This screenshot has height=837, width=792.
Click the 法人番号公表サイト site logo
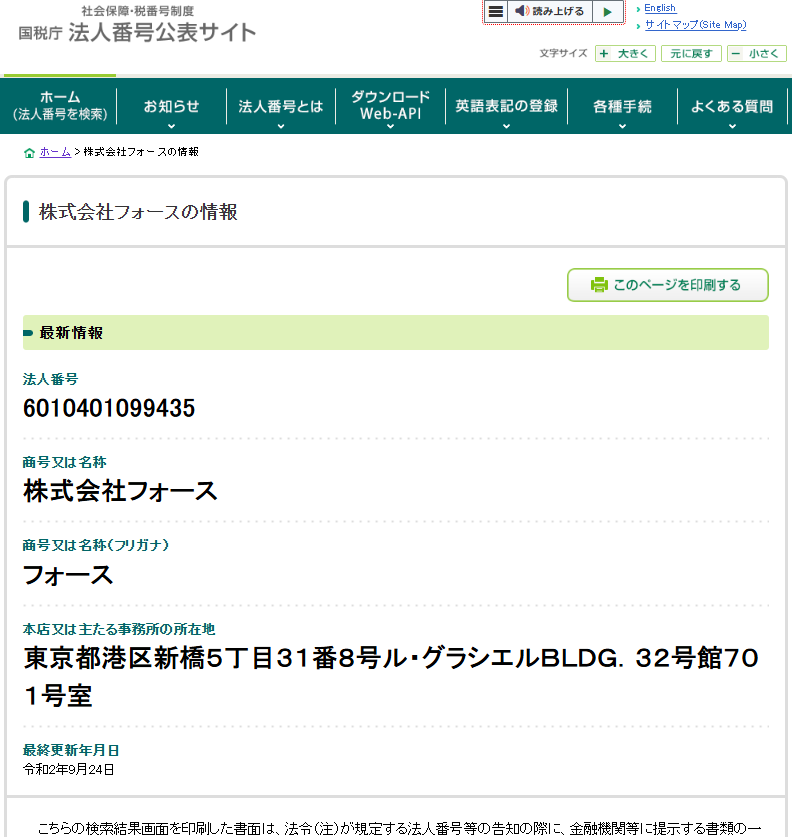[x=137, y=25]
